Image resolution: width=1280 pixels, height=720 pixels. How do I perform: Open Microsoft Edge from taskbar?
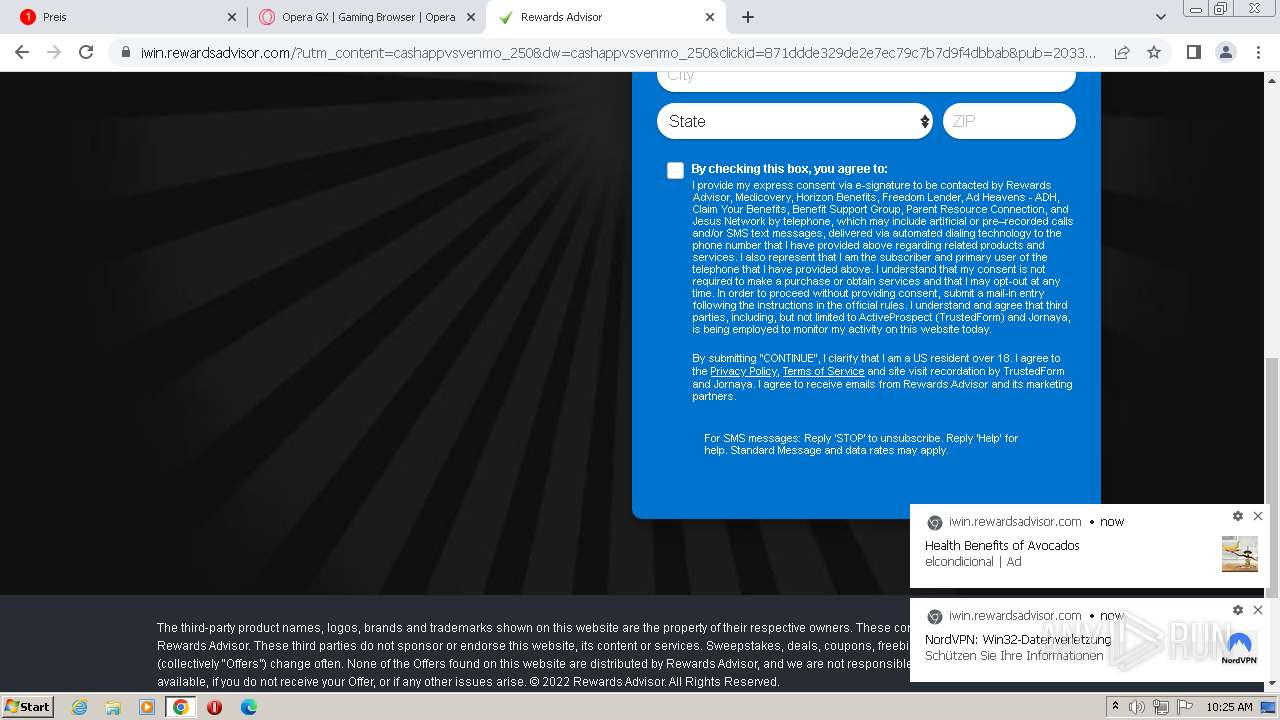coord(248,707)
